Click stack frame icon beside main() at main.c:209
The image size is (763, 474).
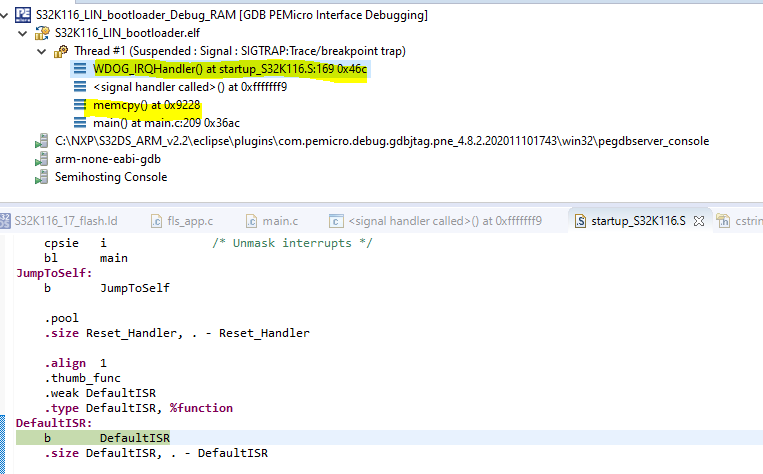click(x=80, y=123)
